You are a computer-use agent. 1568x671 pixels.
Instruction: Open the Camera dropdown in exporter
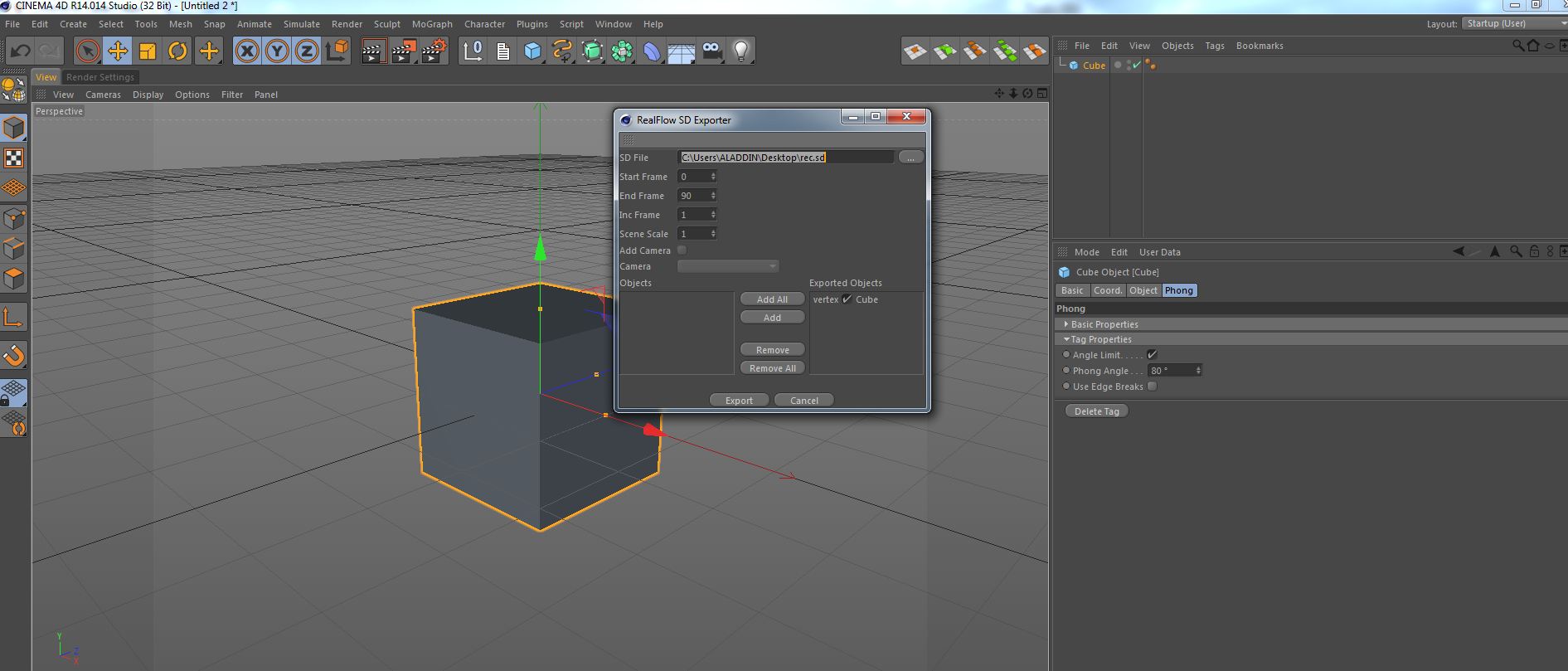pos(728,266)
